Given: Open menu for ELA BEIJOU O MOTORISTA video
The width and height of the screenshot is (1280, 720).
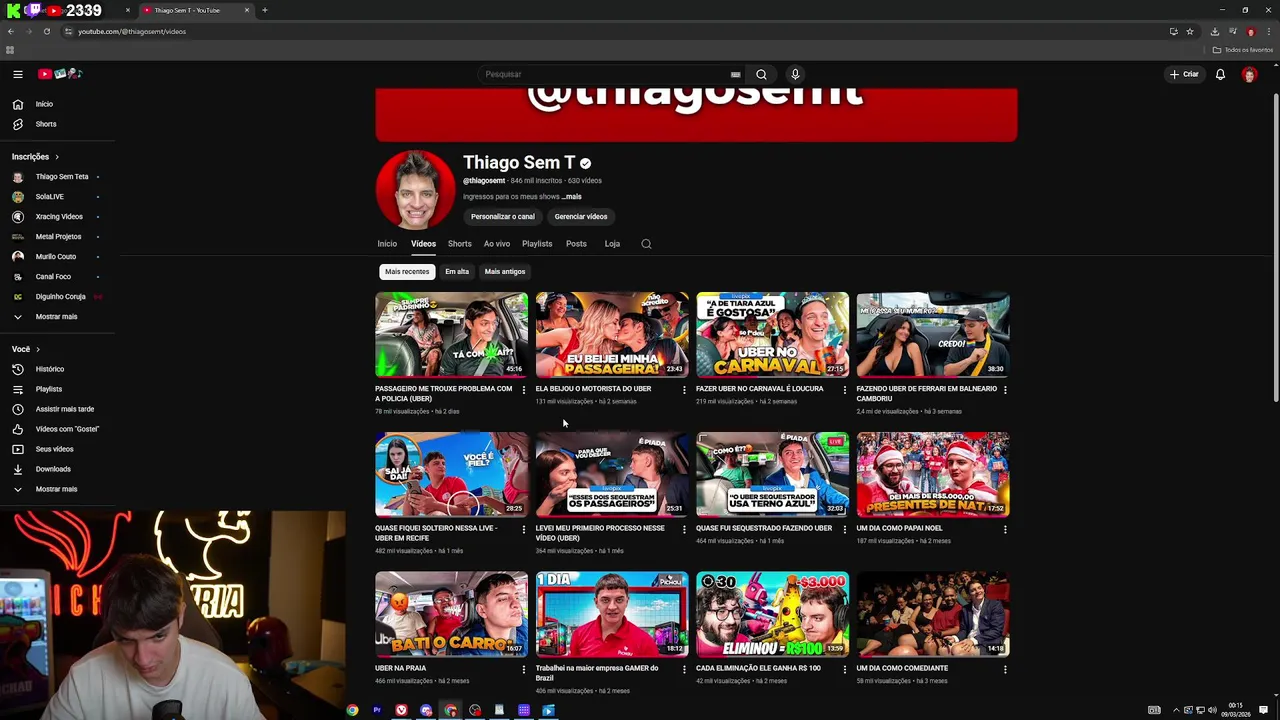Looking at the screenshot, I should click(x=684, y=390).
